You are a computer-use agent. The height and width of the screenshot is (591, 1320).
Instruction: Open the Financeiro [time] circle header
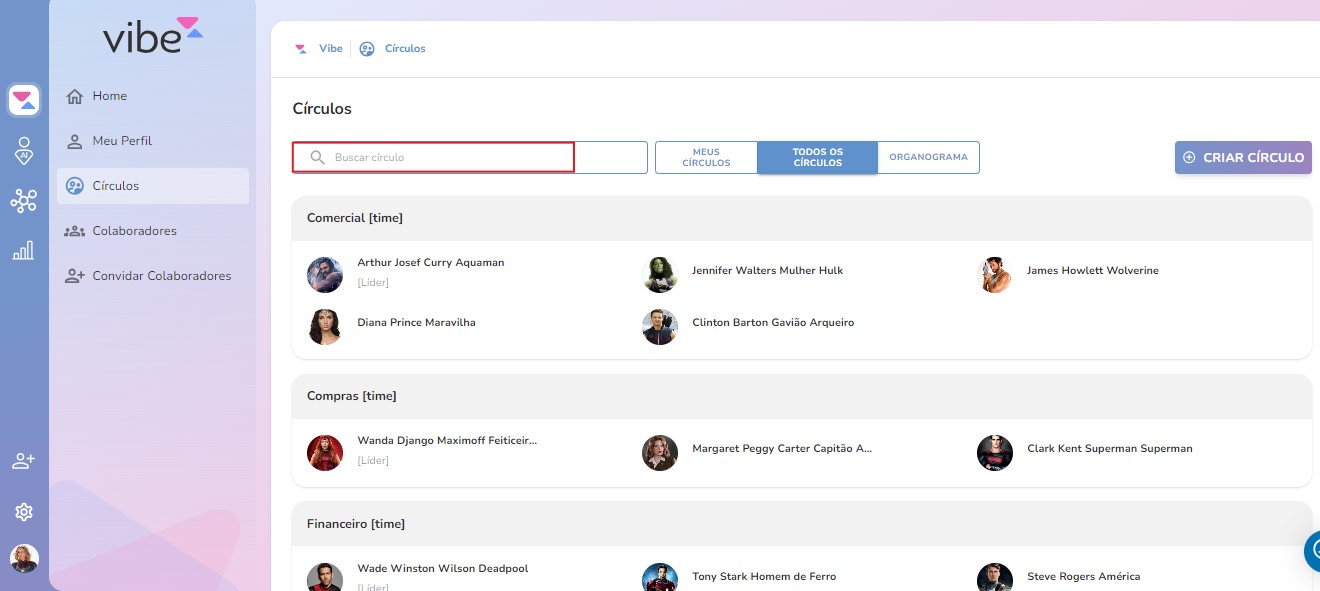pos(801,524)
